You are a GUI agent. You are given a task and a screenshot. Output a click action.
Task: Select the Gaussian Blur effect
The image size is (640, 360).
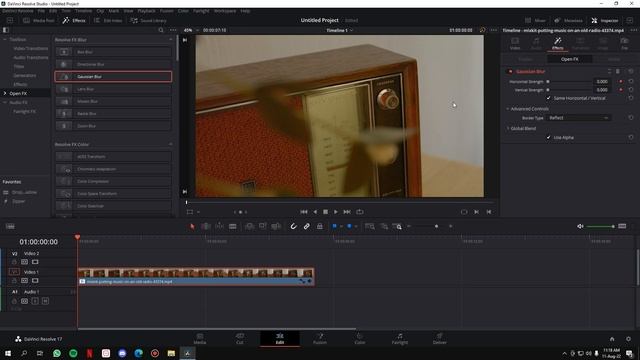pos(113,76)
